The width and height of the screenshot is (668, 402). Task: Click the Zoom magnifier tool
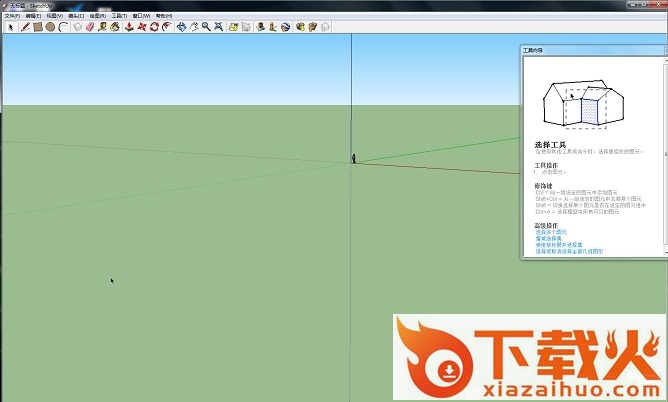[x=206, y=27]
